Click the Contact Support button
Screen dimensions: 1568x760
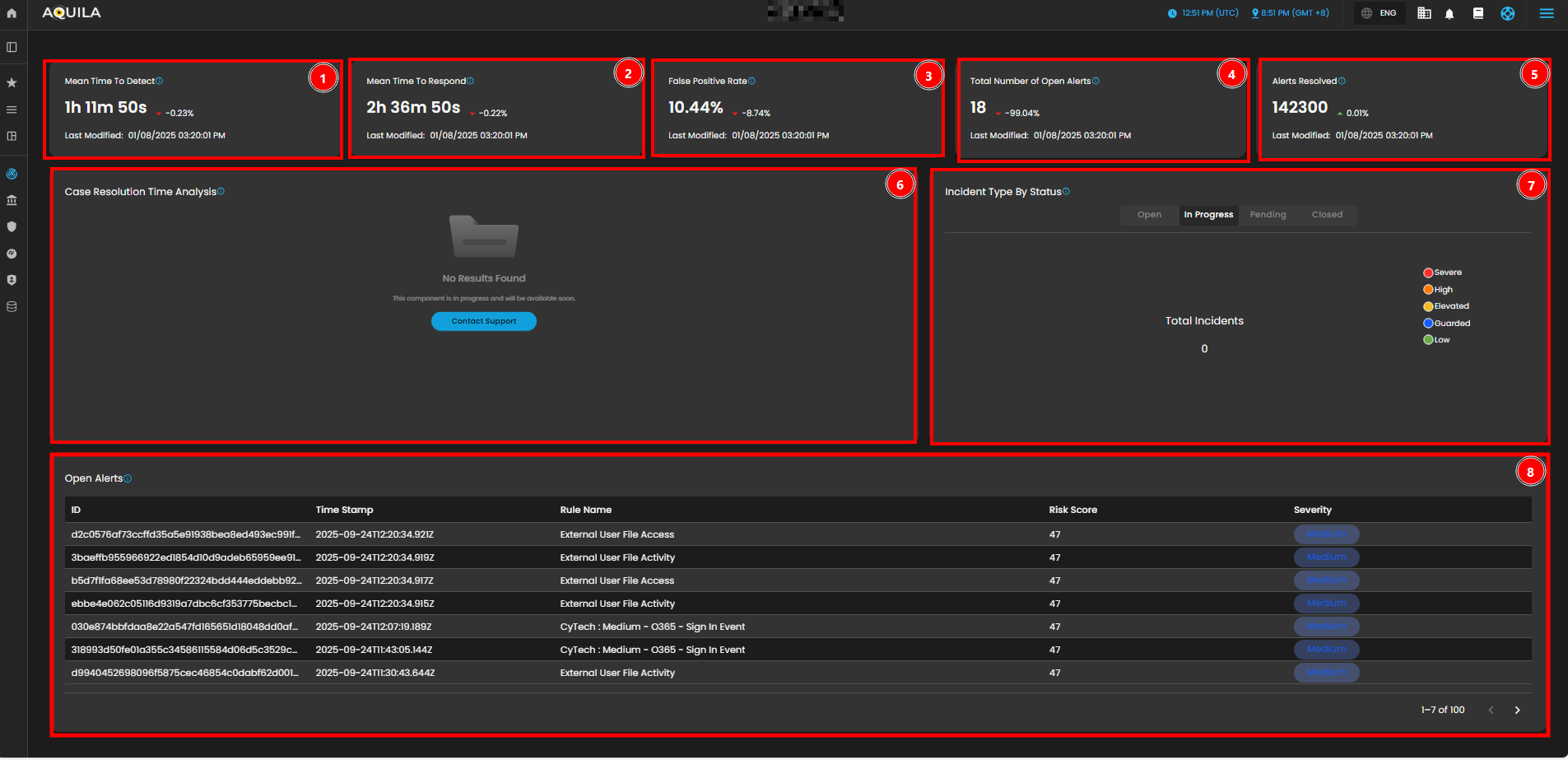point(483,321)
